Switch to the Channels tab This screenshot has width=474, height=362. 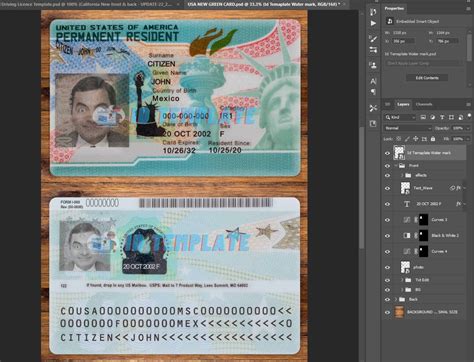(x=424, y=104)
